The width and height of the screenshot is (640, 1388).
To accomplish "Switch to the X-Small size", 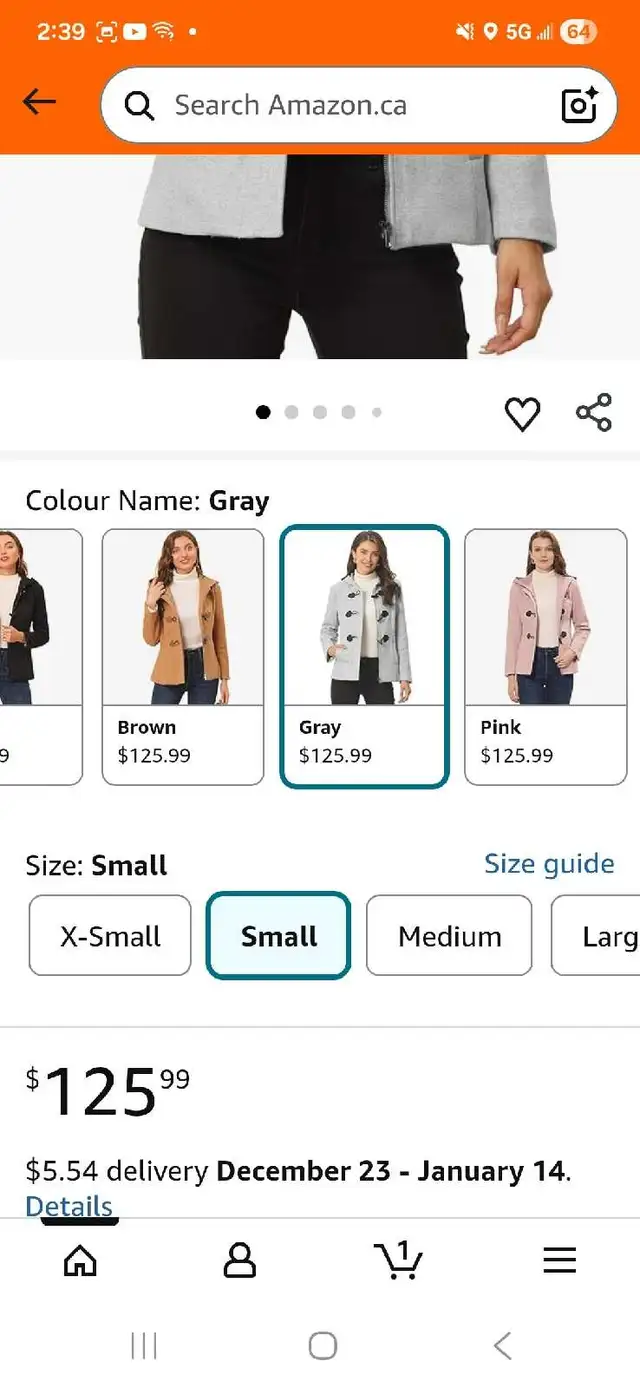I will click(109, 936).
